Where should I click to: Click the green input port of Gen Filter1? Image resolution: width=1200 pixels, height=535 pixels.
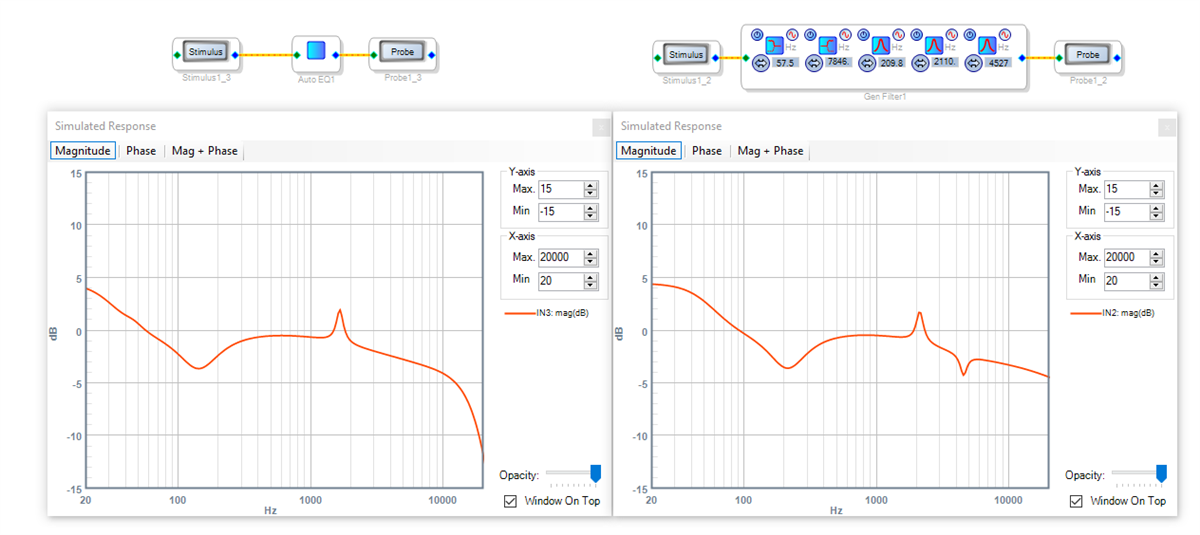coord(746,58)
